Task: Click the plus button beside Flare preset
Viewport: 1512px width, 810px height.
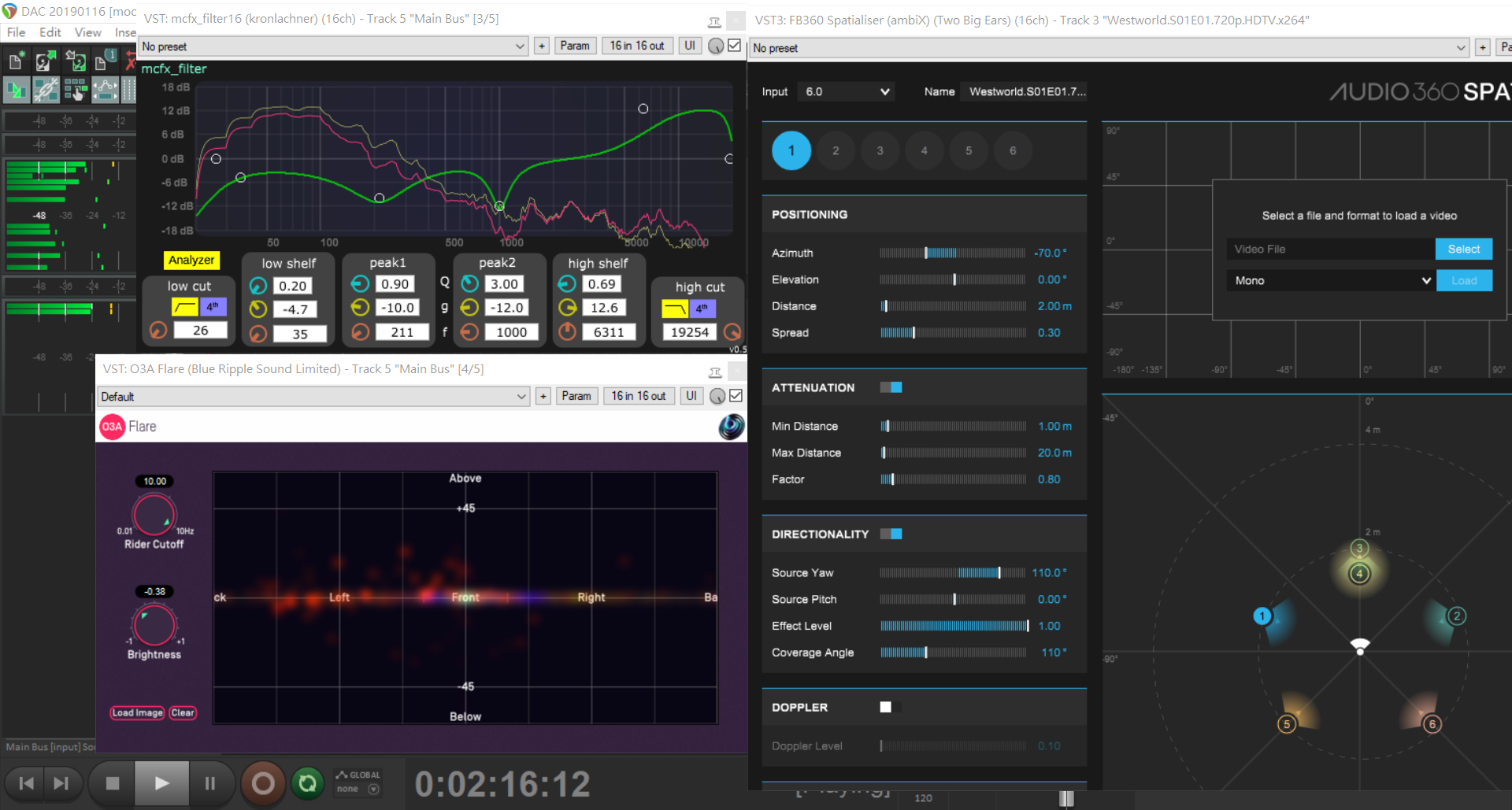Action: click(543, 396)
